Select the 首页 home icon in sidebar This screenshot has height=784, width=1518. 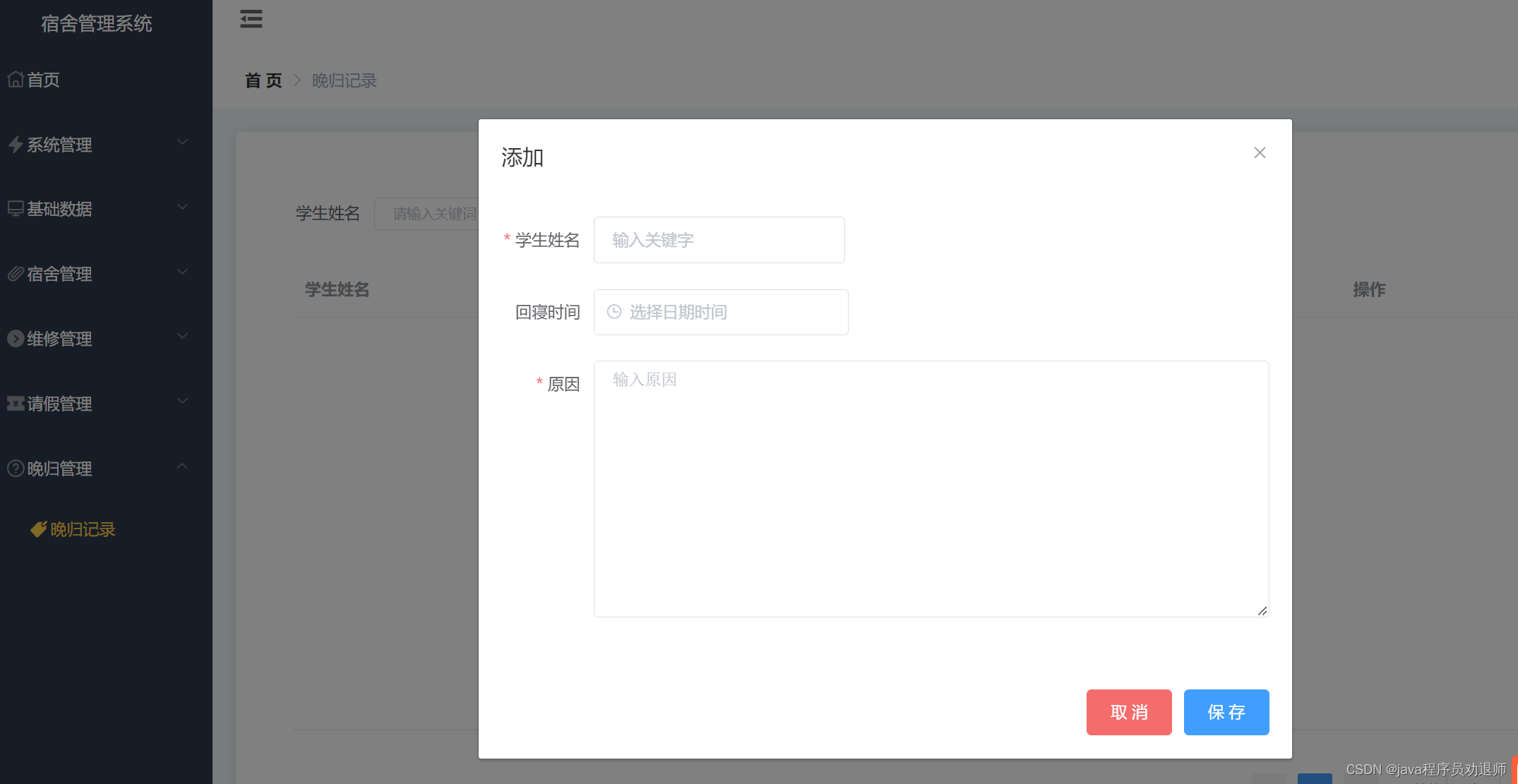coord(16,79)
